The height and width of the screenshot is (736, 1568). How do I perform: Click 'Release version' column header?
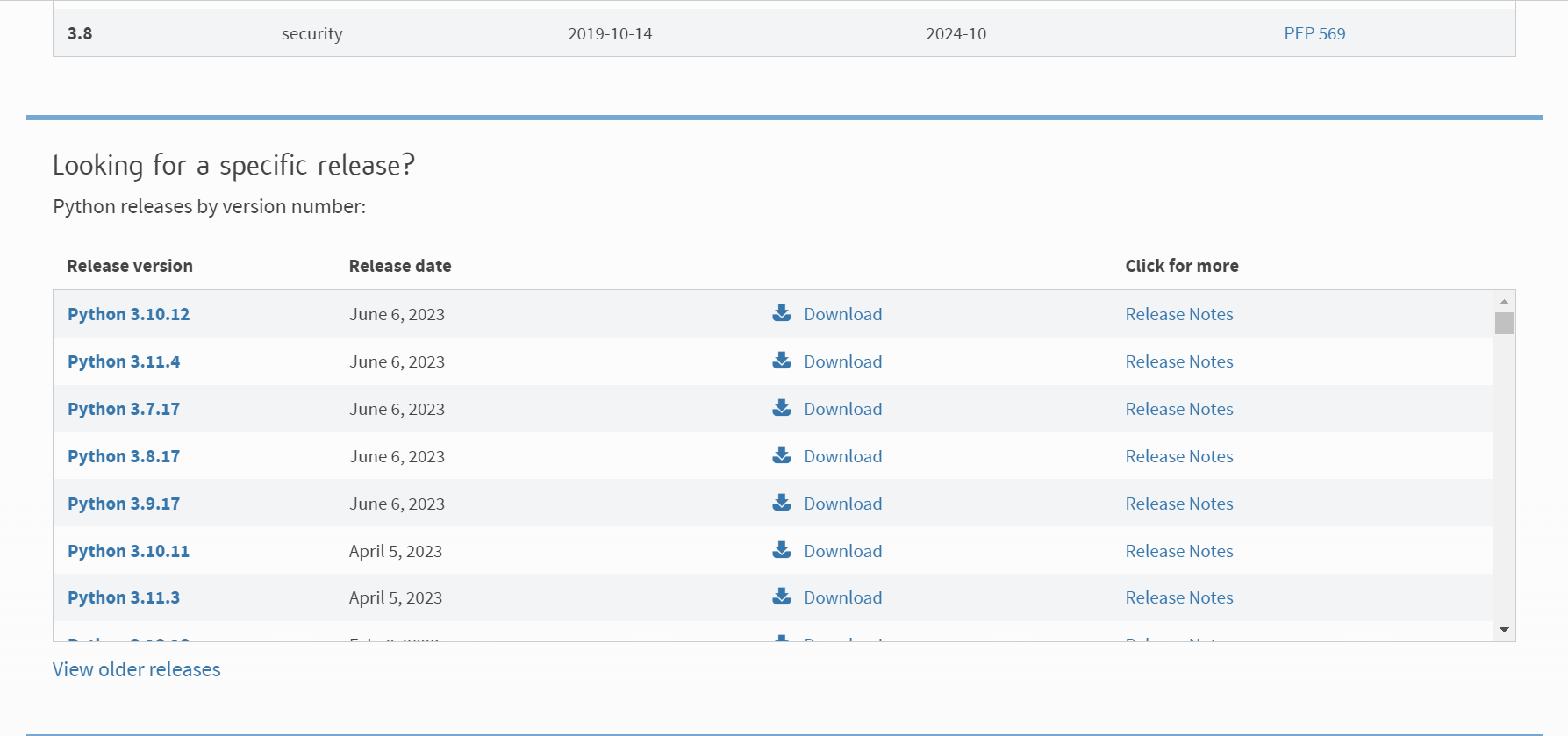pyautogui.click(x=130, y=266)
